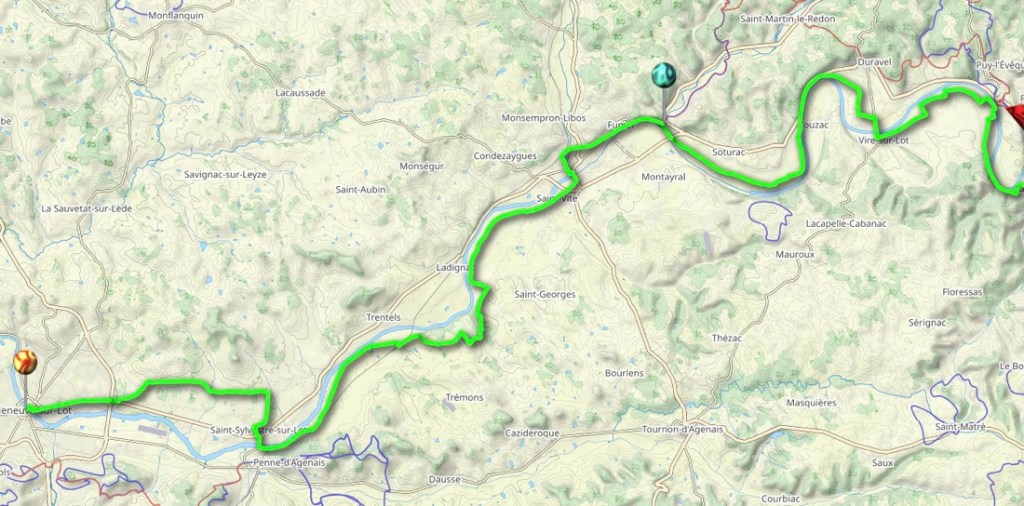Select the Saint-Martin-le-Redon label
Viewport: 1024px width, 506px height.
coord(788,19)
